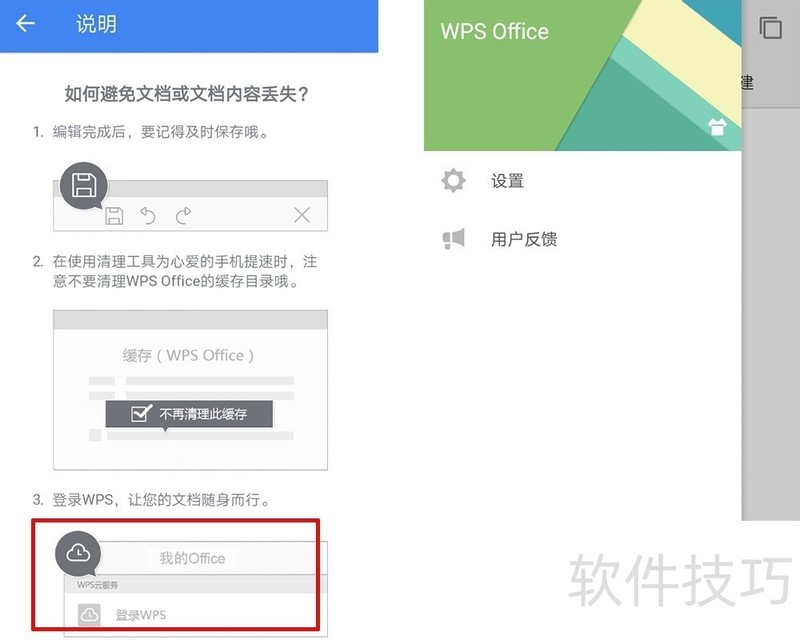Tap the WPS云服务 section label
Screen dimensions: 800x640
(x=97, y=585)
